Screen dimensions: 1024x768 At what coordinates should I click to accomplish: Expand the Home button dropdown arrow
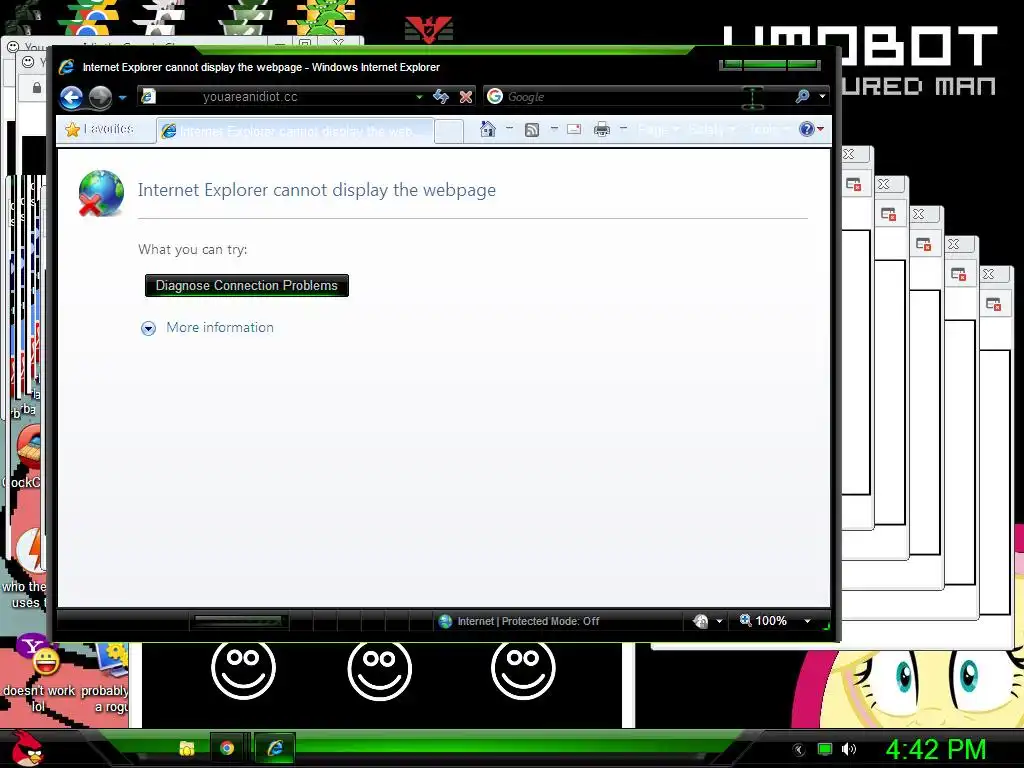509,129
